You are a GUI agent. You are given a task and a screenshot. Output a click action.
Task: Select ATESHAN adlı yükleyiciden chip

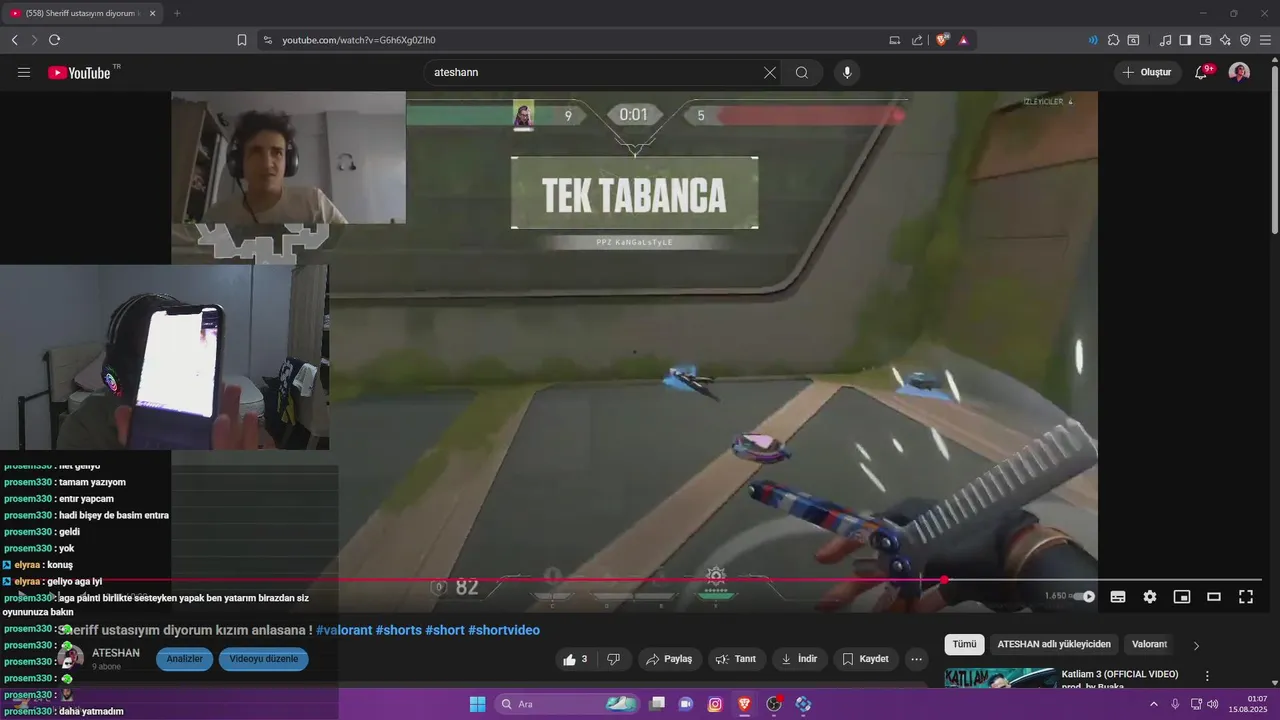pyautogui.click(x=1054, y=644)
